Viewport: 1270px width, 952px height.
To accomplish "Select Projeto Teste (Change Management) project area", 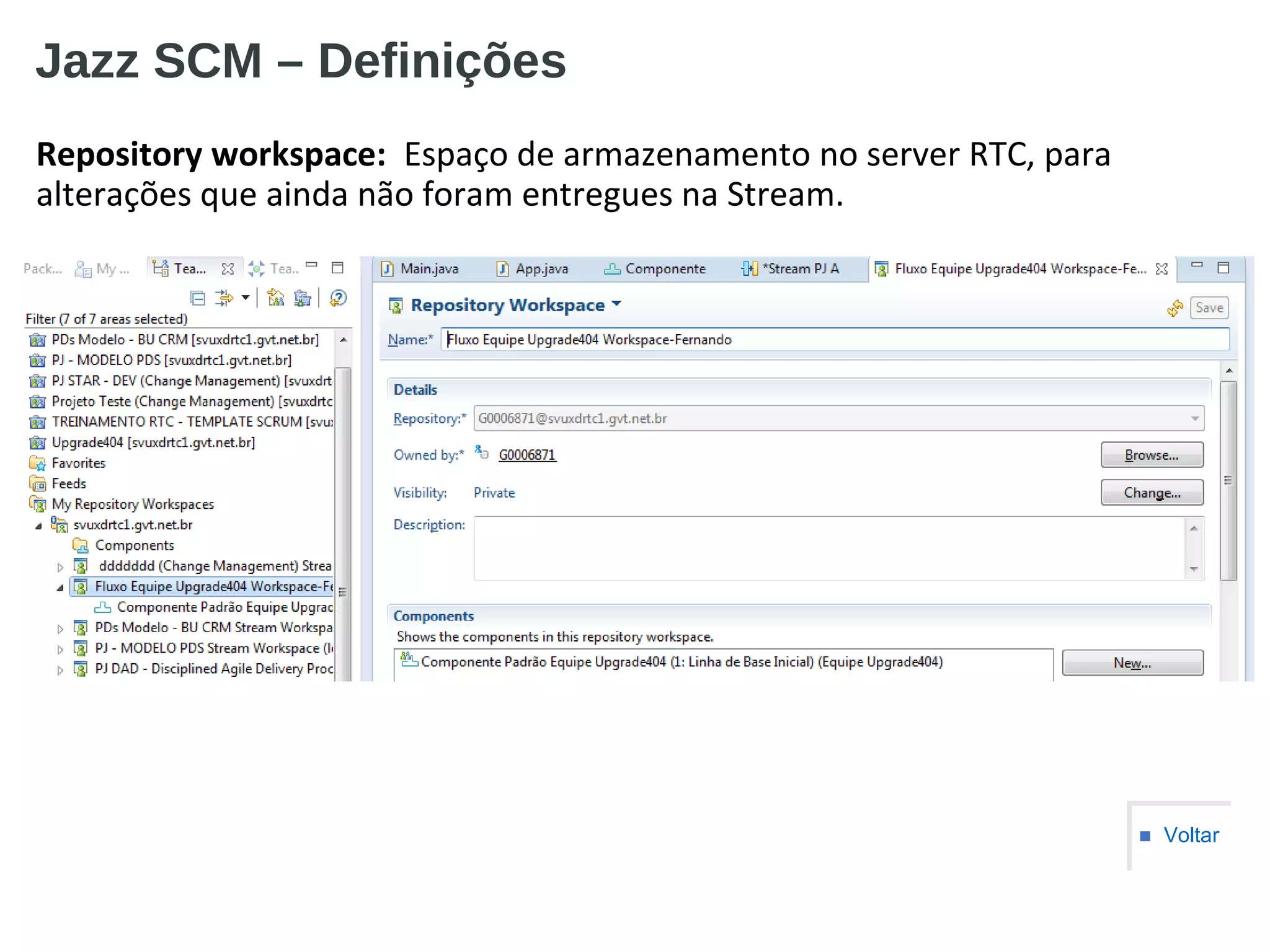I will (x=180, y=402).
